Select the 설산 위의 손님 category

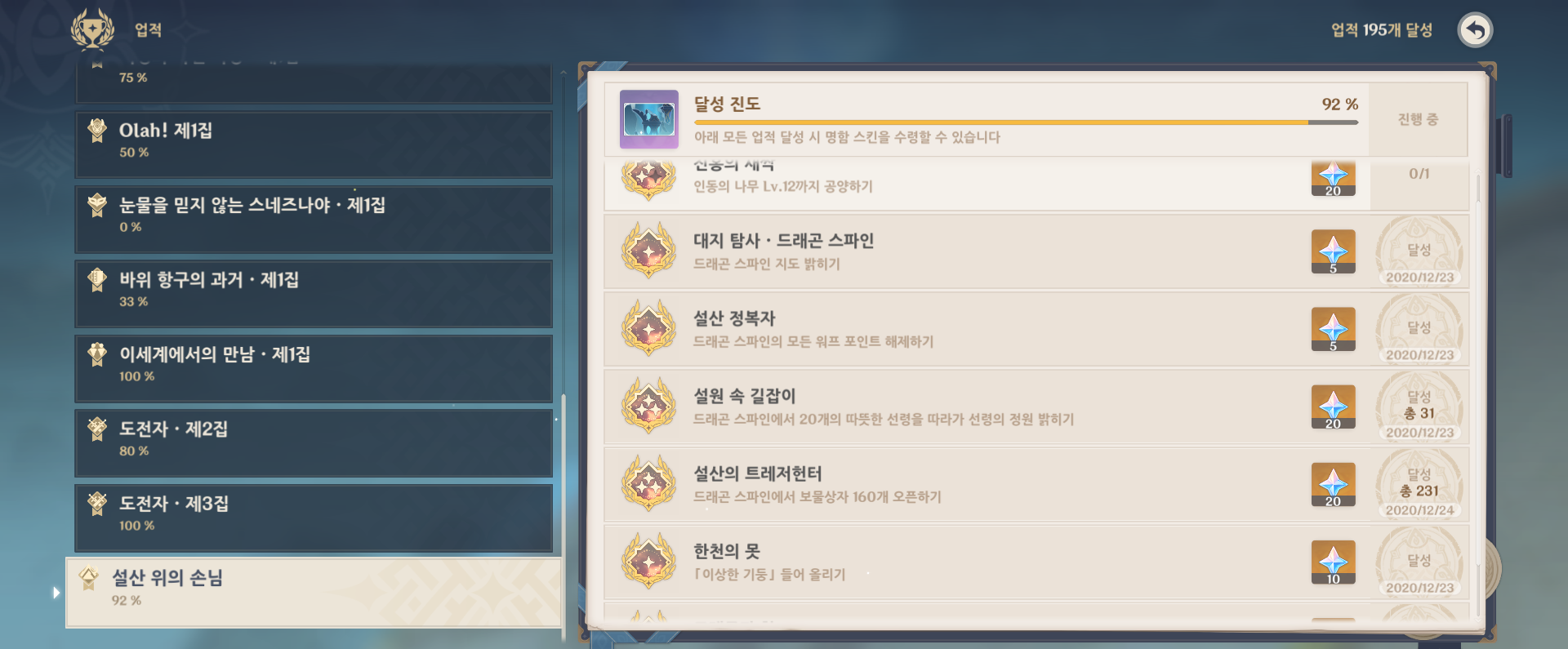314,593
